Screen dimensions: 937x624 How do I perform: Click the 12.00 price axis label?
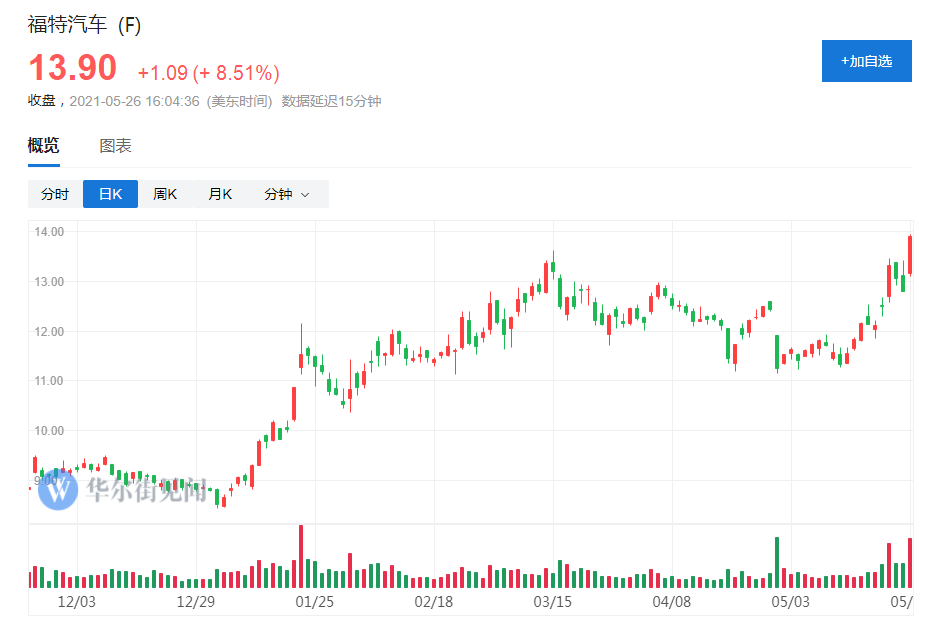tap(49, 332)
